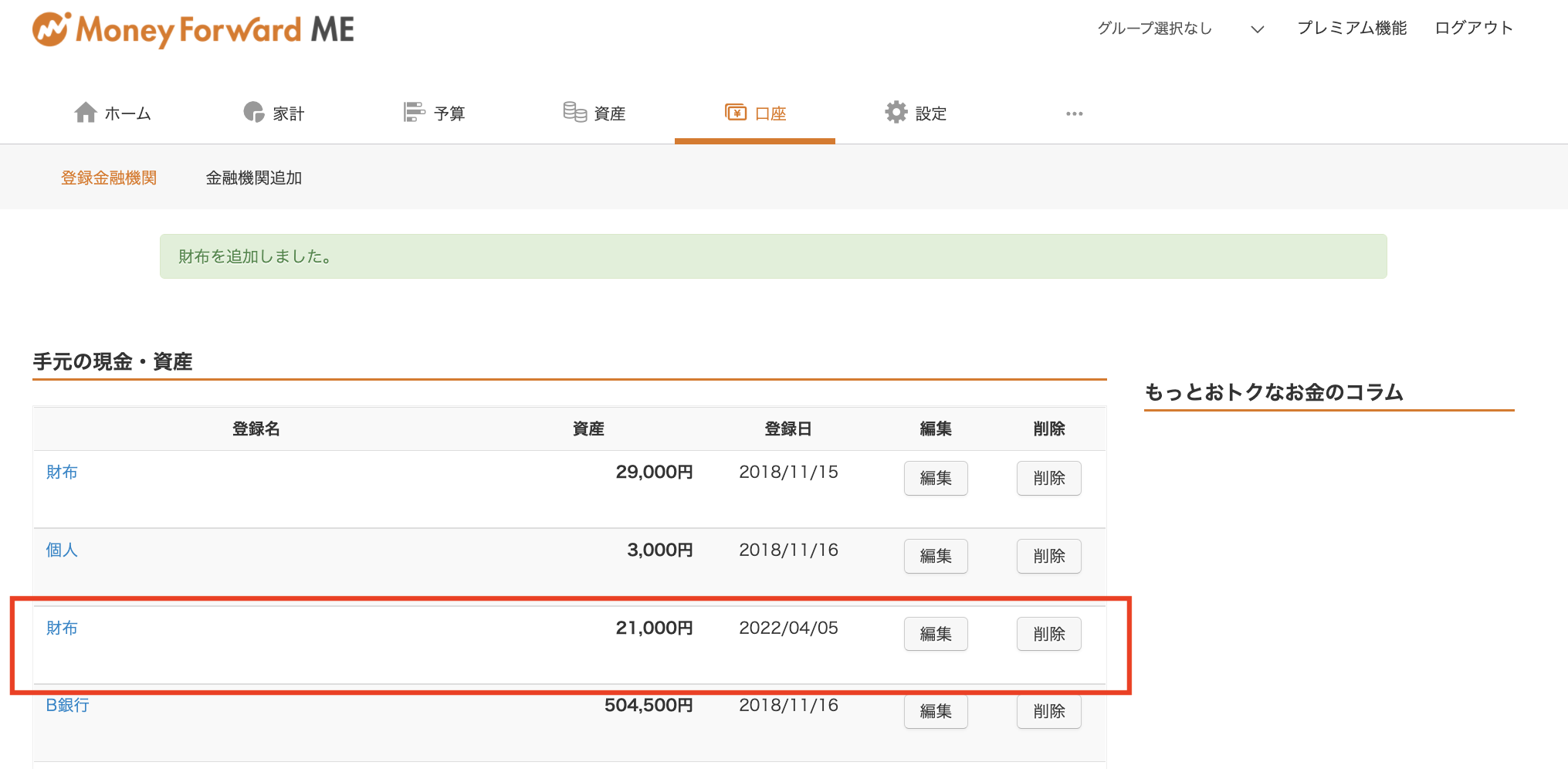Click the 資産 coins stack icon
The width and height of the screenshot is (1568, 769).
(x=574, y=113)
